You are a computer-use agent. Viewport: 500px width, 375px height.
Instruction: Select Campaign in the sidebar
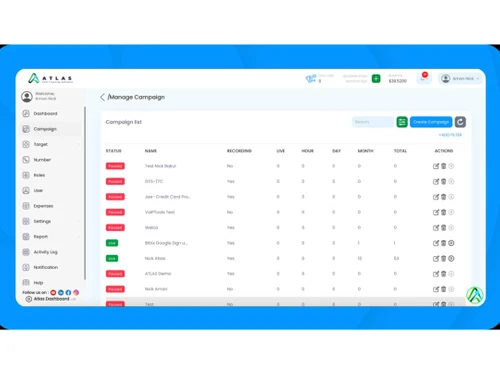point(50,129)
